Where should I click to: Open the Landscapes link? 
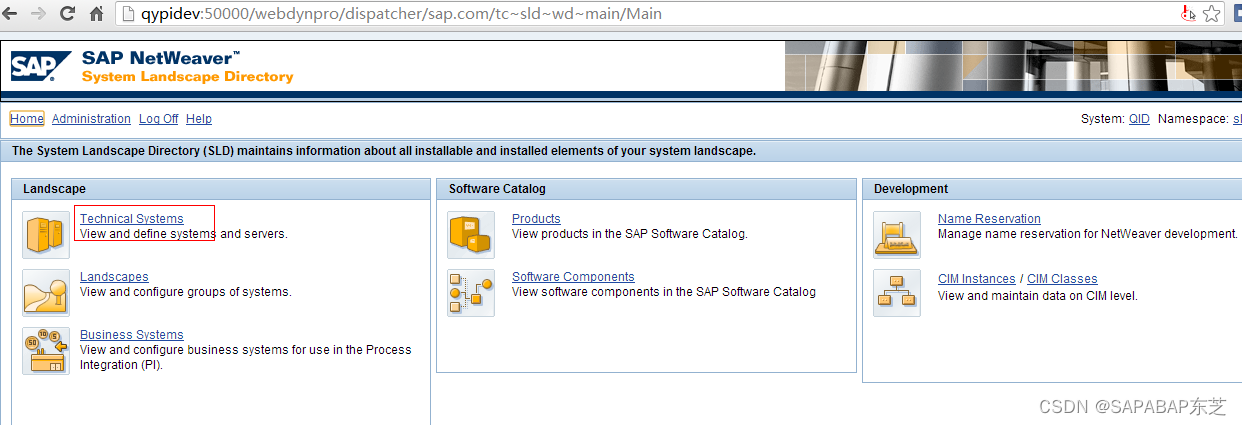point(114,277)
